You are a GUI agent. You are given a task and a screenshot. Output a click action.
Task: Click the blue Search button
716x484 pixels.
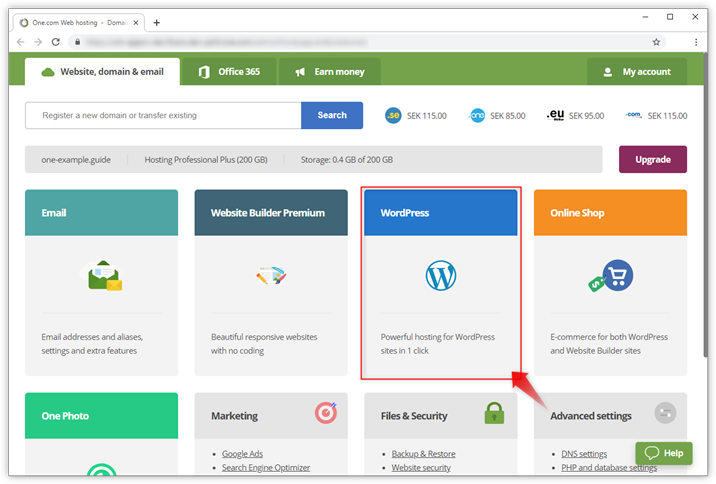(332, 116)
